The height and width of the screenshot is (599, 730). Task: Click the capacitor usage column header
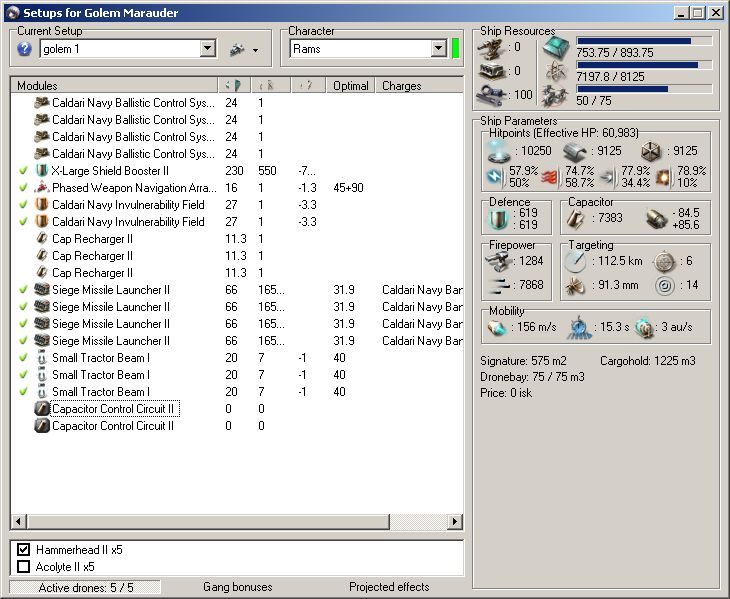pos(308,86)
